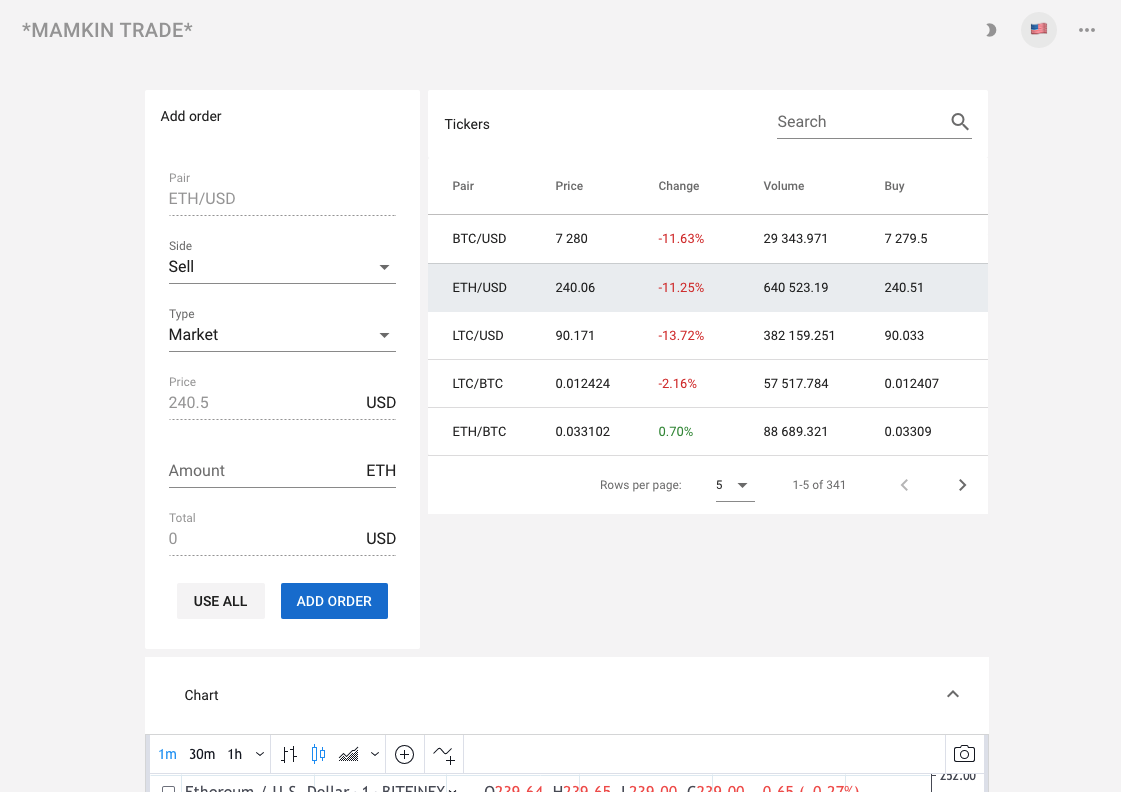Switch chart to 1m interval
Screen dimensions: 1121x792
[167, 754]
